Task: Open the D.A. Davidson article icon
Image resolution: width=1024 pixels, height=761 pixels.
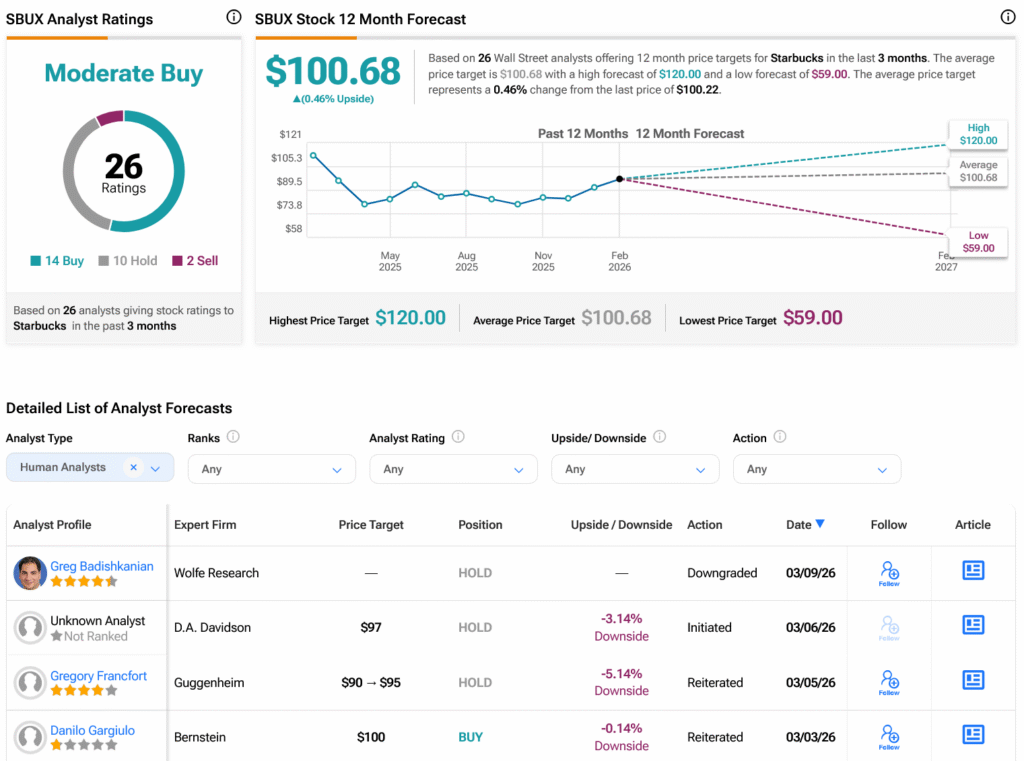Action: (972, 625)
